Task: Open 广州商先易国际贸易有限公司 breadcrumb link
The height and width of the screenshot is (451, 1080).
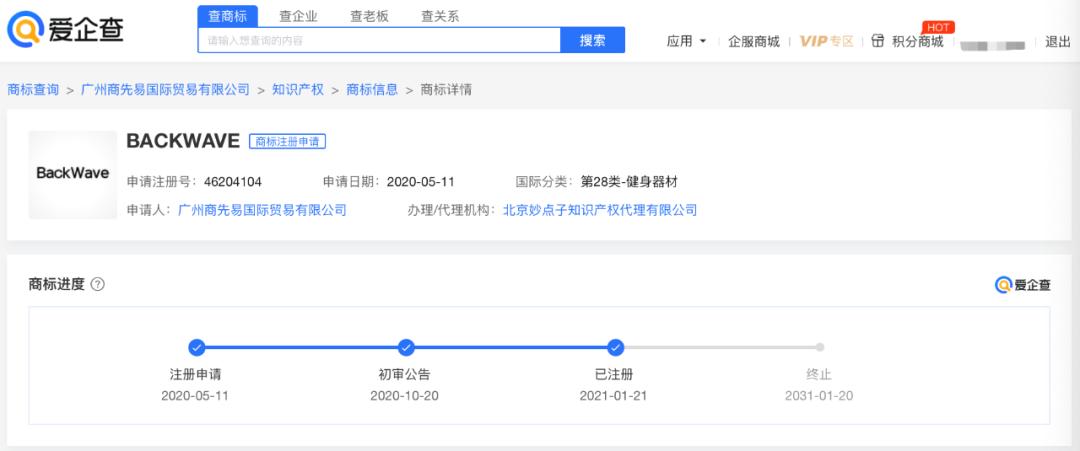Action: click(x=165, y=90)
